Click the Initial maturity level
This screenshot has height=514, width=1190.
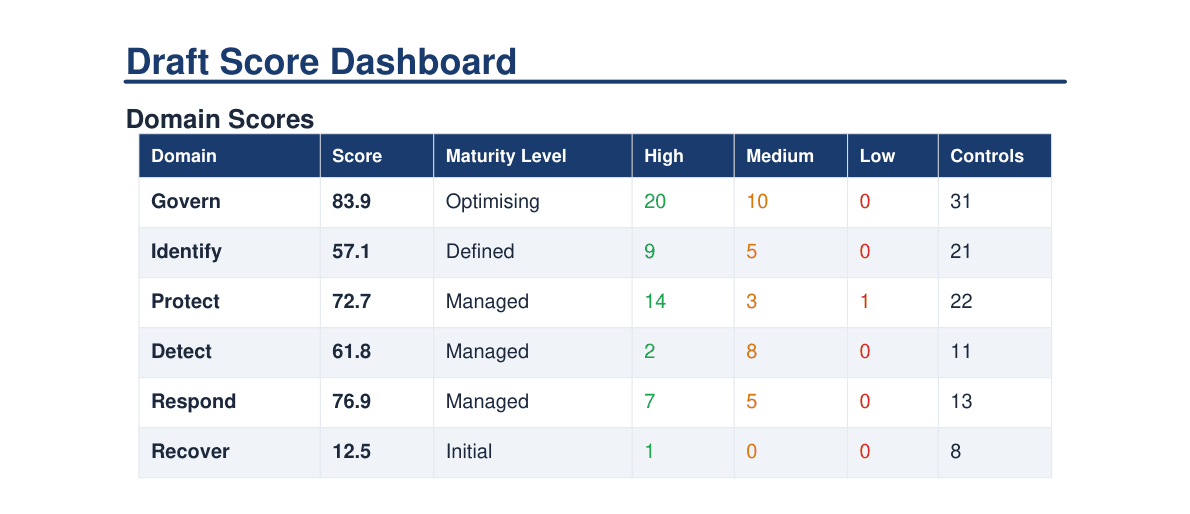[x=469, y=452]
